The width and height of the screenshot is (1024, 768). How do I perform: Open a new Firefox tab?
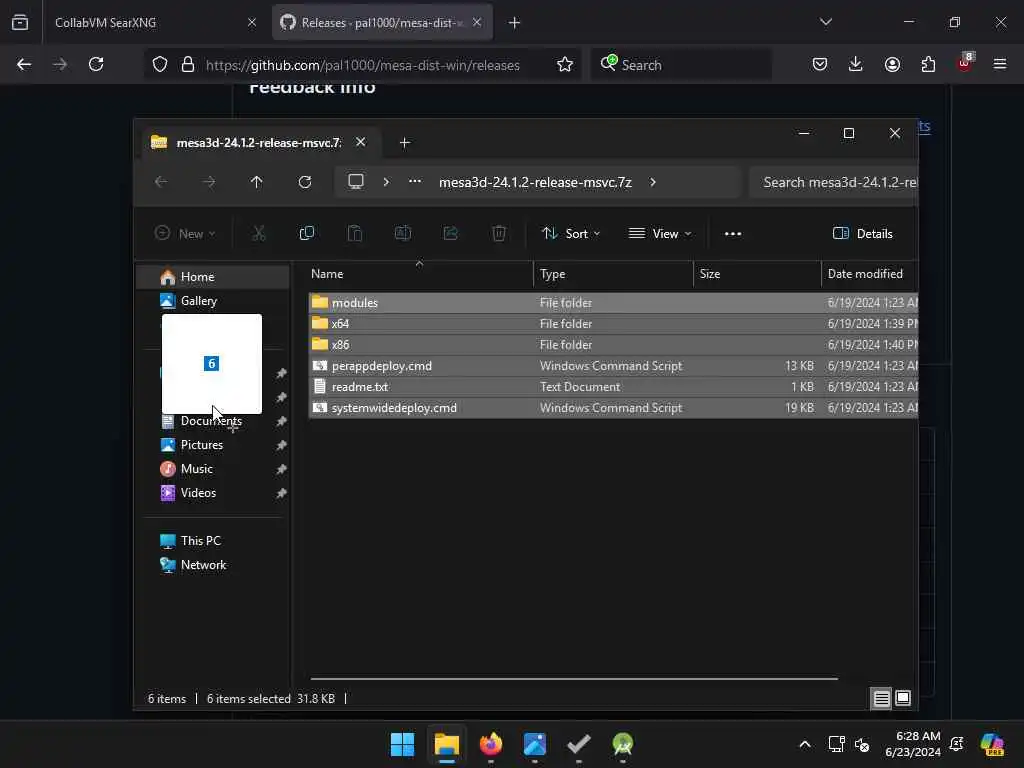514,23
